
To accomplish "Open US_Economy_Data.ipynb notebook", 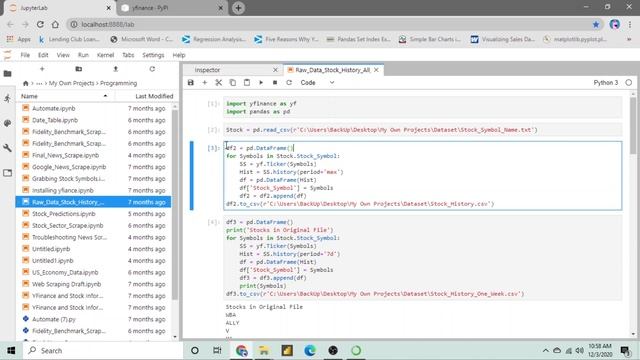I will pos(93,273).
